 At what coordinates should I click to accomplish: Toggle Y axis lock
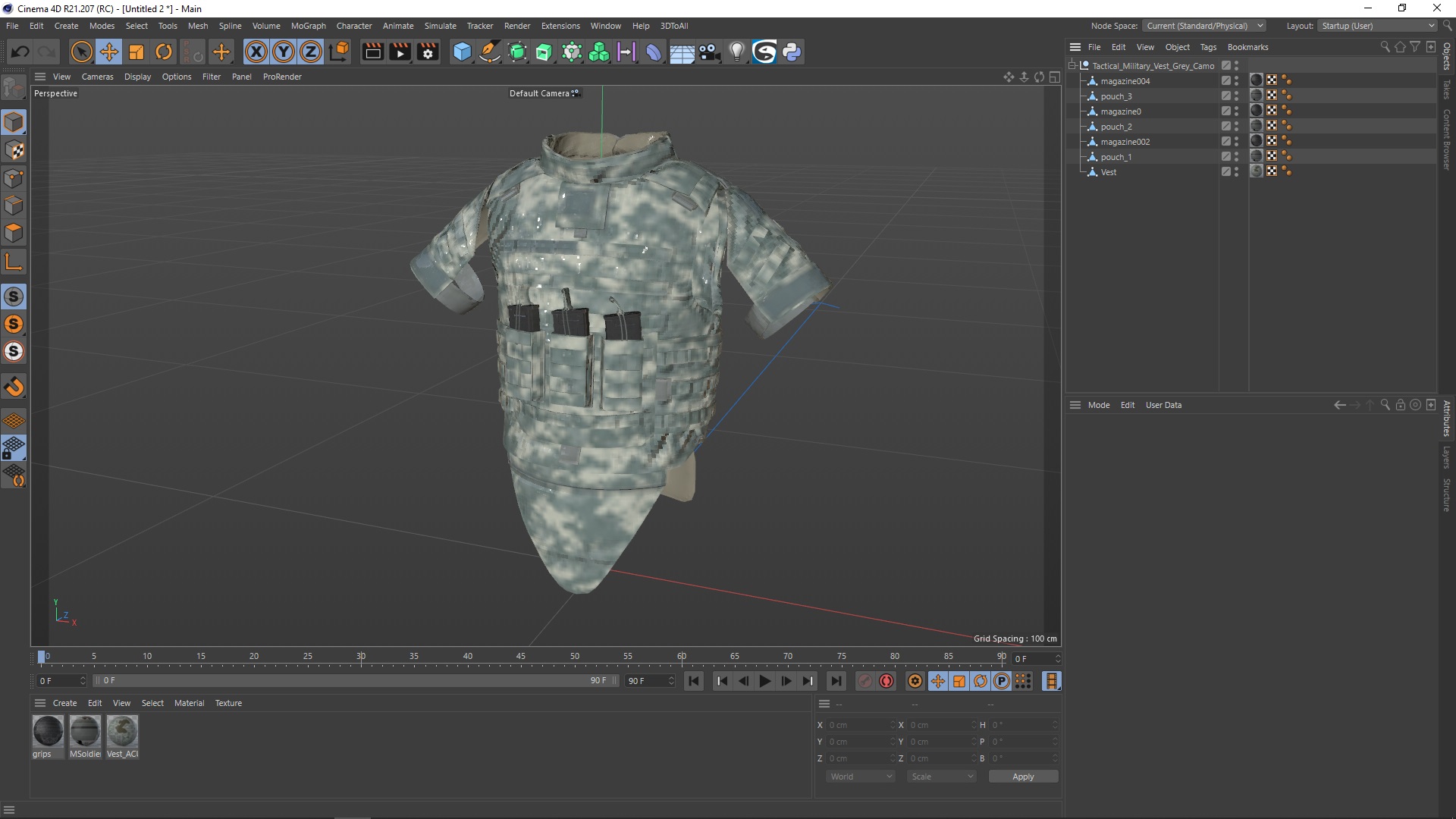284,52
